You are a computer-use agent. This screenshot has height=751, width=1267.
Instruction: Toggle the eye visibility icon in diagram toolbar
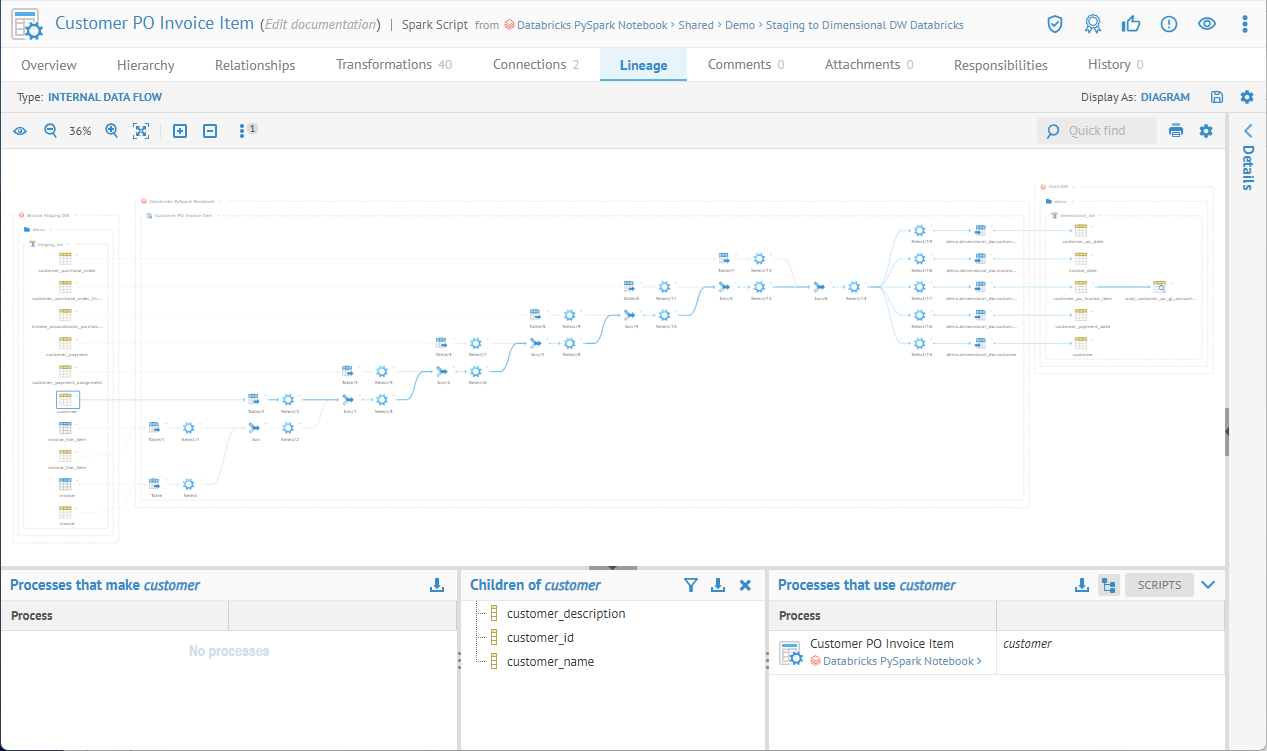(x=20, y=131)
